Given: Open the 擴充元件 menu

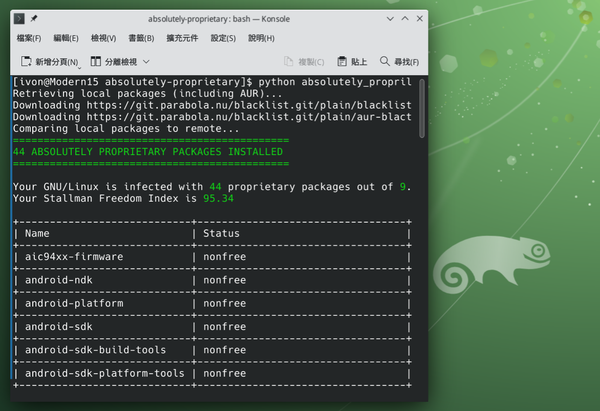Looking at the screenshot, I should (x=182, y=38).
